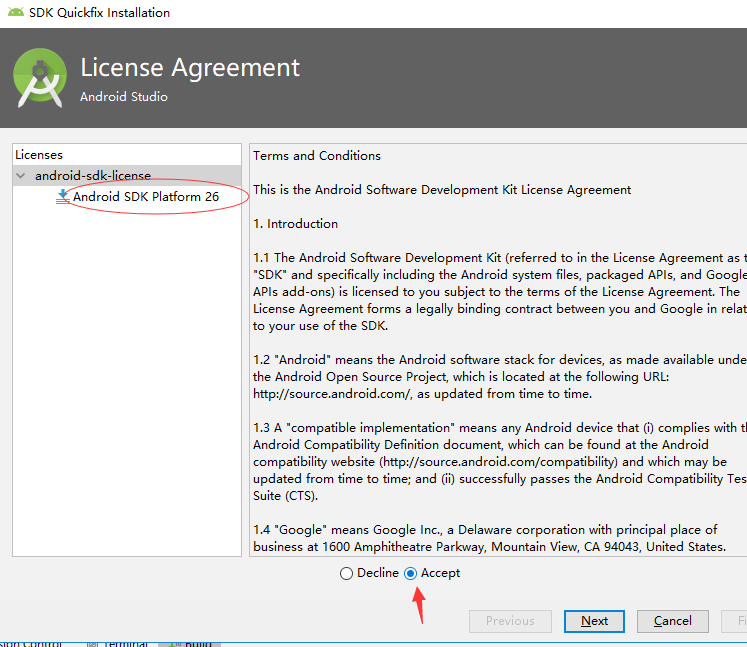Click the Android icon in title bar

coord(15,12)
